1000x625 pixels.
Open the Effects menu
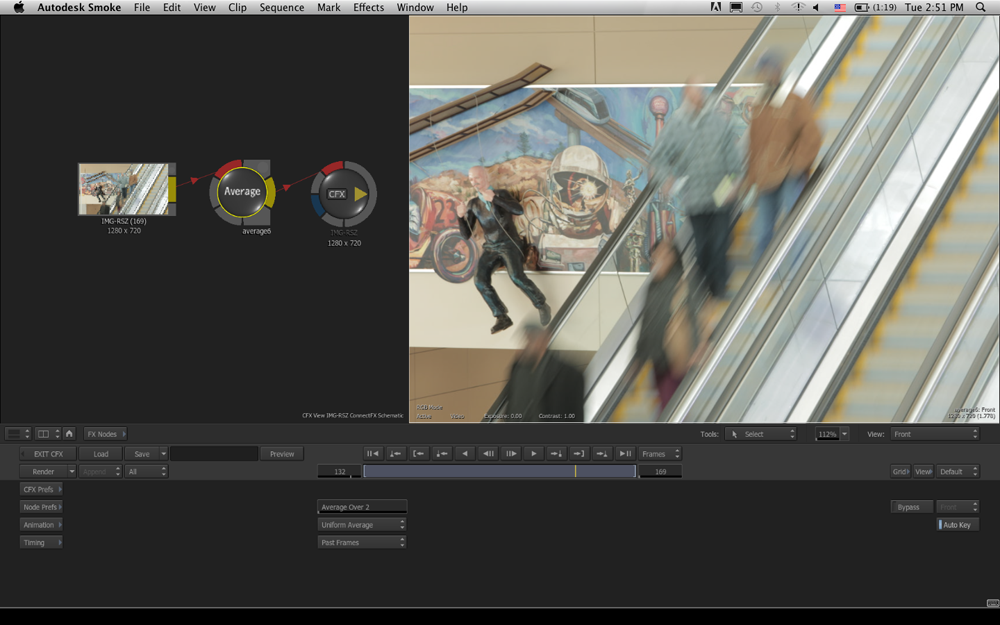pos(368,7)
